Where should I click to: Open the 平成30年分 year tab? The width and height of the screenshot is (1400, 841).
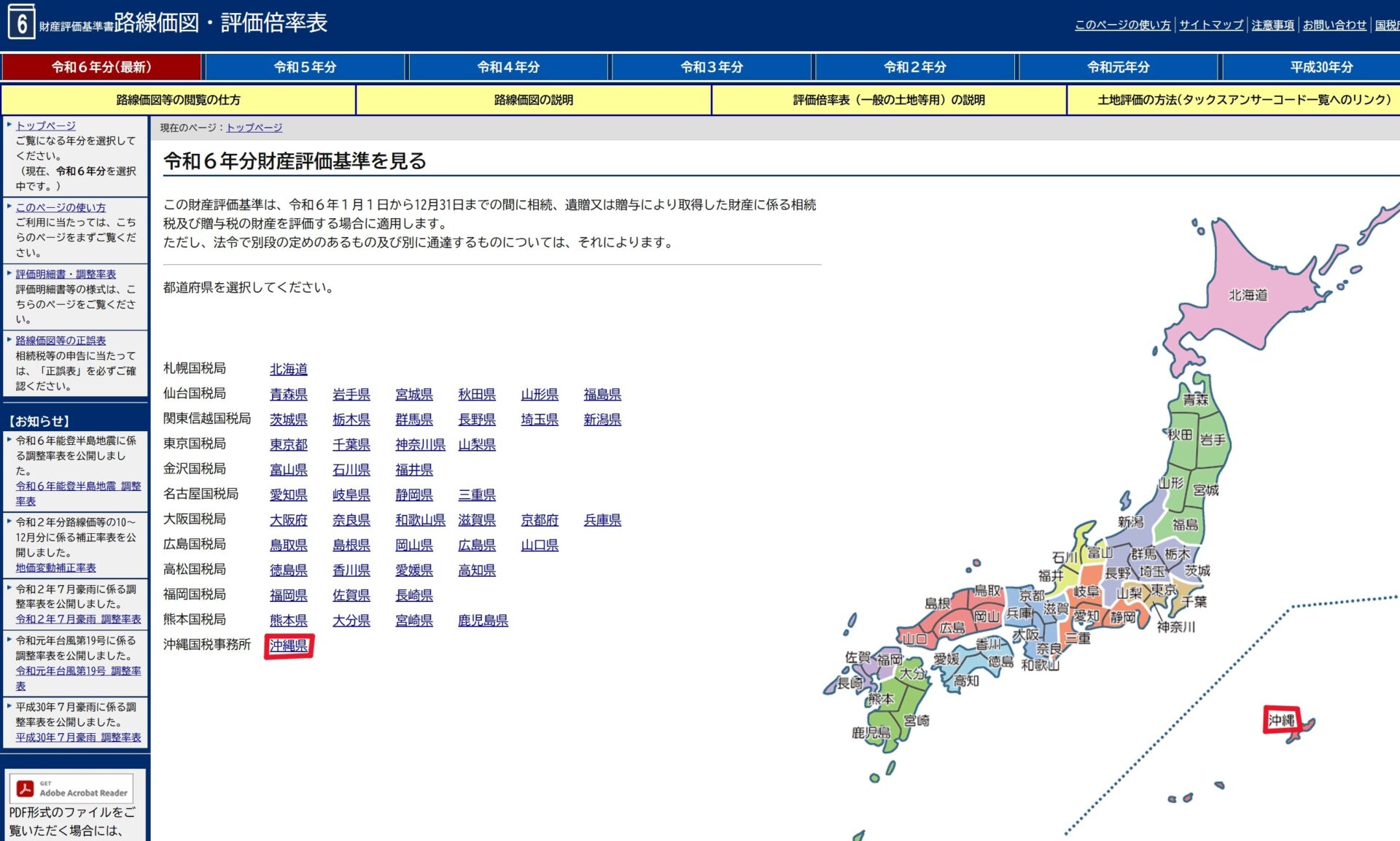[x=1321, y=67]
